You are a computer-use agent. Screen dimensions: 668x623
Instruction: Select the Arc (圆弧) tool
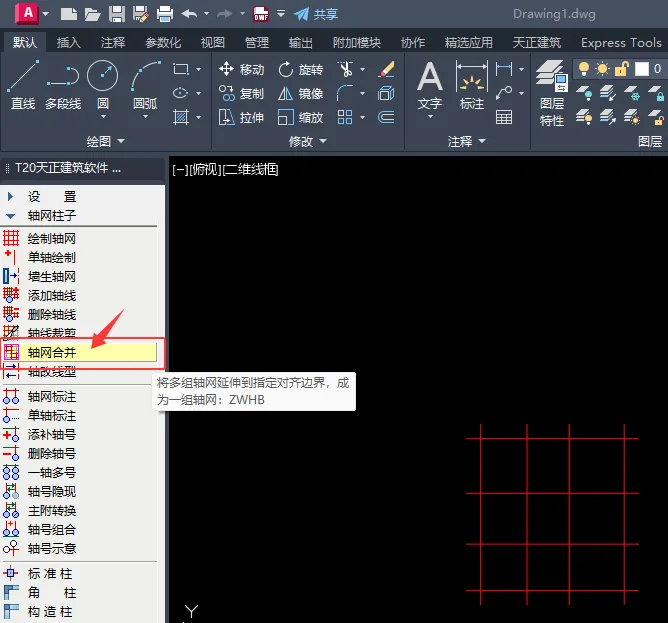tap(145, 84)
